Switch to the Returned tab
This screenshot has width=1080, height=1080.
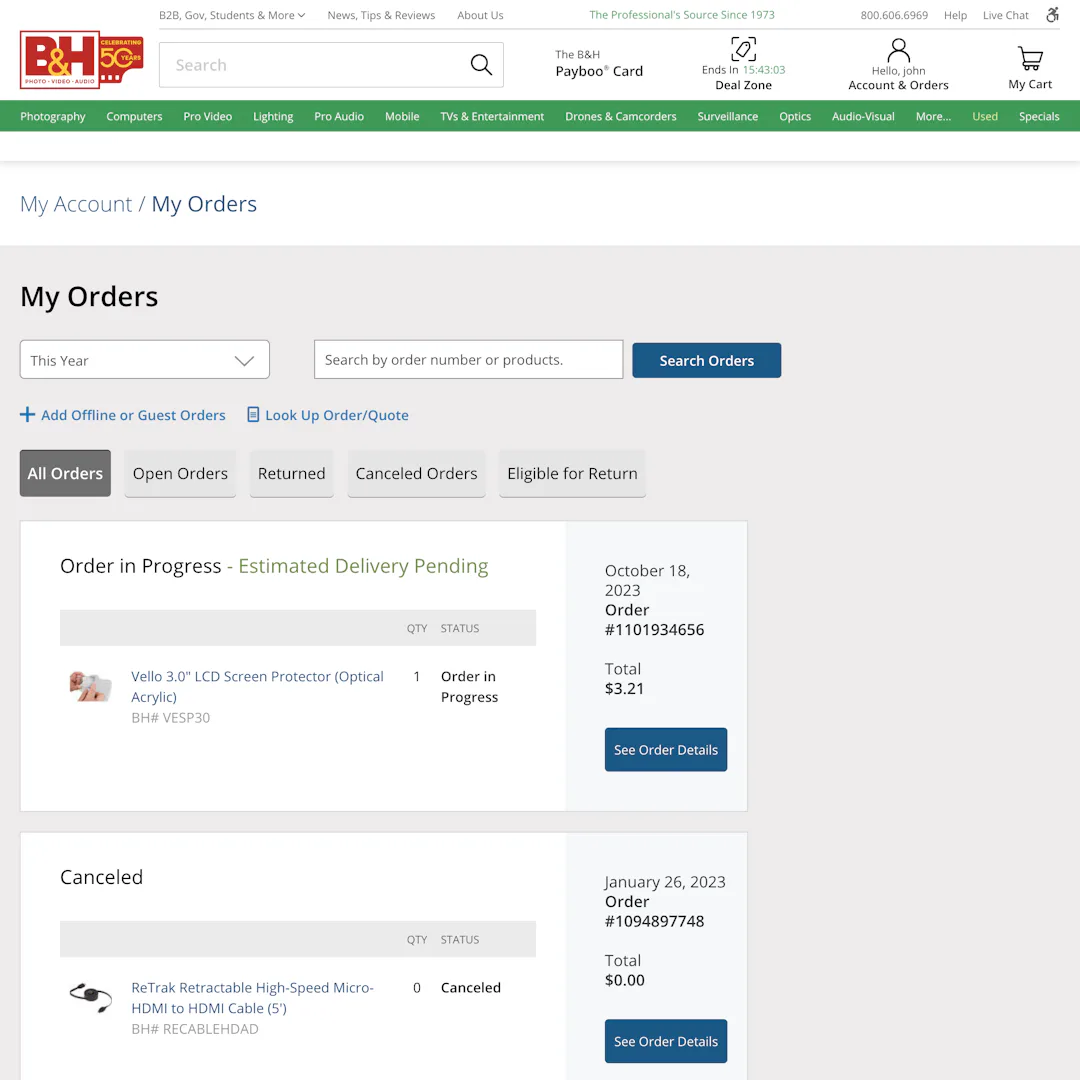tap(291, 473)
